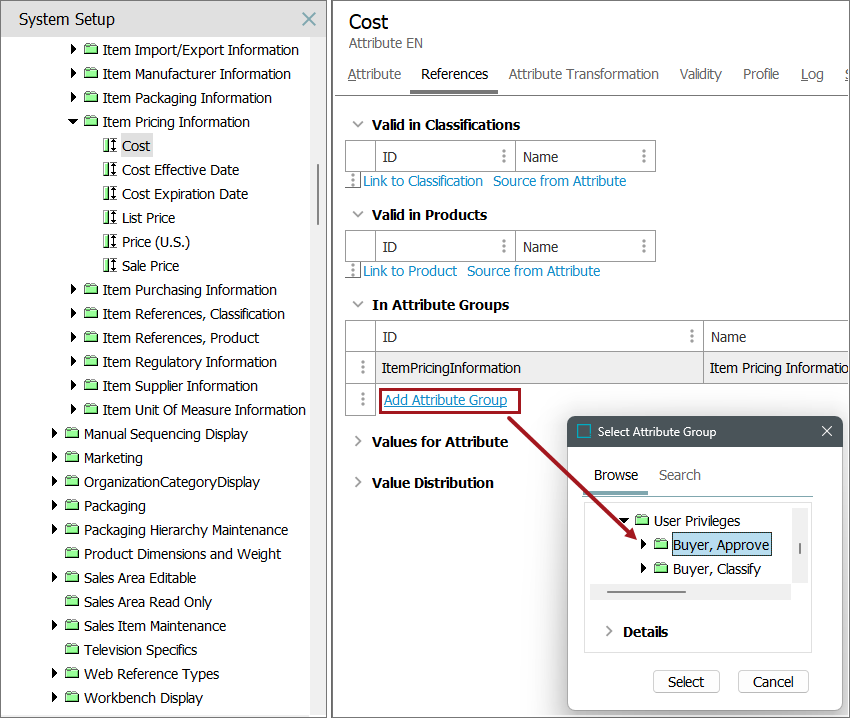Click the Cost attribute icon in tree
Image resolution: width=850 pixels, height=718 pixels.
[x=110, y=146]
